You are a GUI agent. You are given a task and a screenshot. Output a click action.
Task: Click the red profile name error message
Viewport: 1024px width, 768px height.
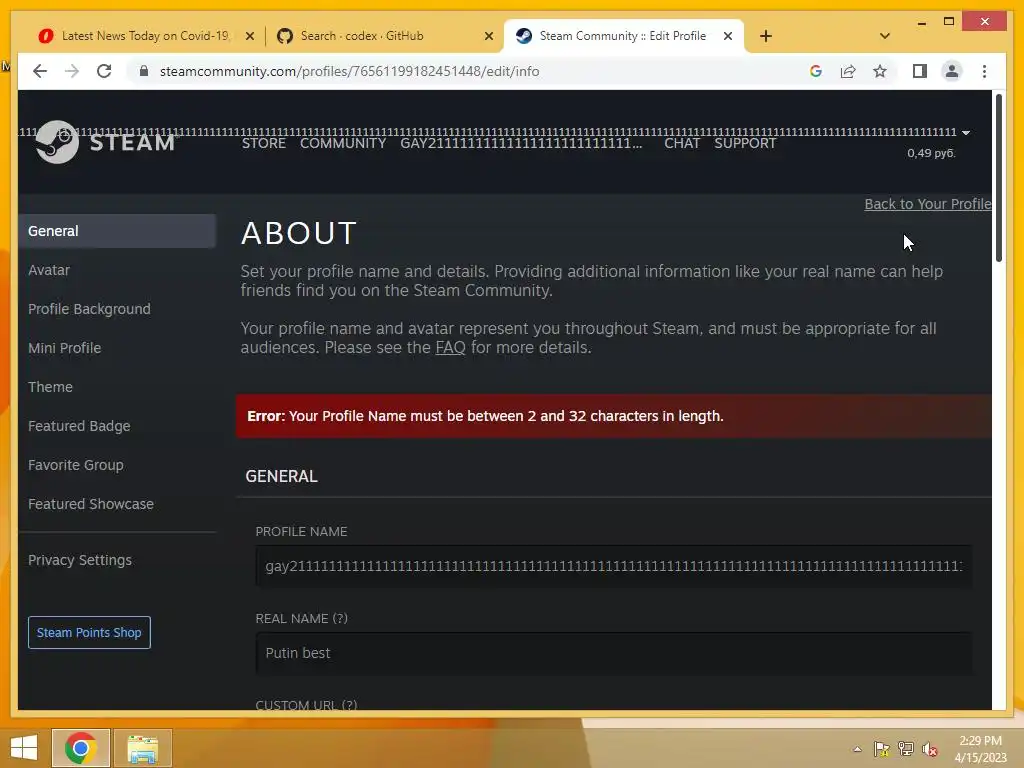613,416
